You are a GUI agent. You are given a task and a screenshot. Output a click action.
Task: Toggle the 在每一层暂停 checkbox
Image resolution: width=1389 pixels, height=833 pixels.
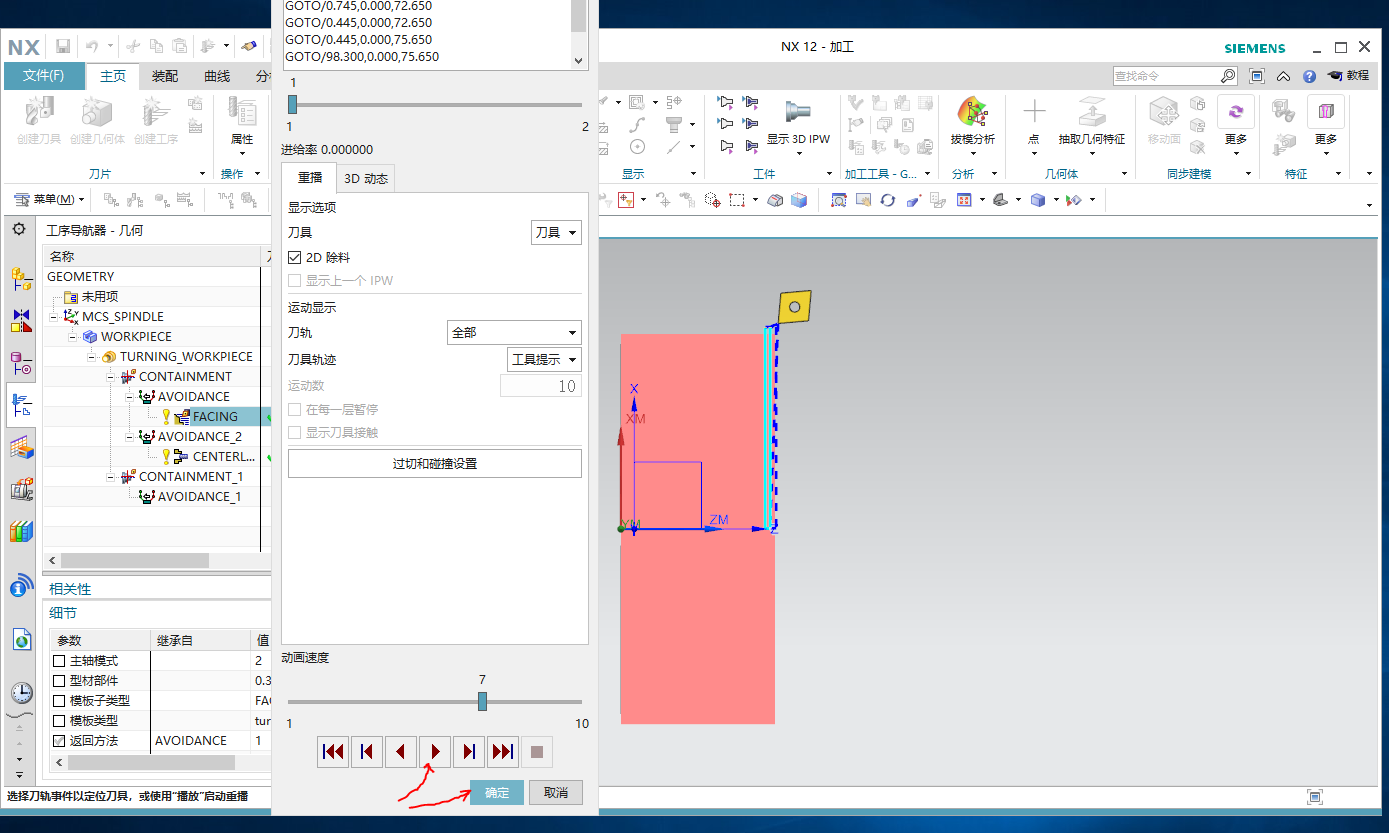point(295,409)
